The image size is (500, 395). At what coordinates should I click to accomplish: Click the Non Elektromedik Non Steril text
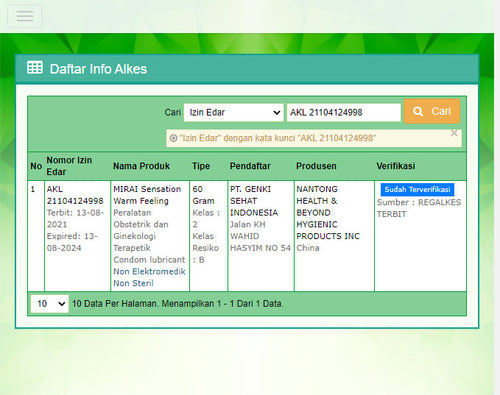coord(149,277)
